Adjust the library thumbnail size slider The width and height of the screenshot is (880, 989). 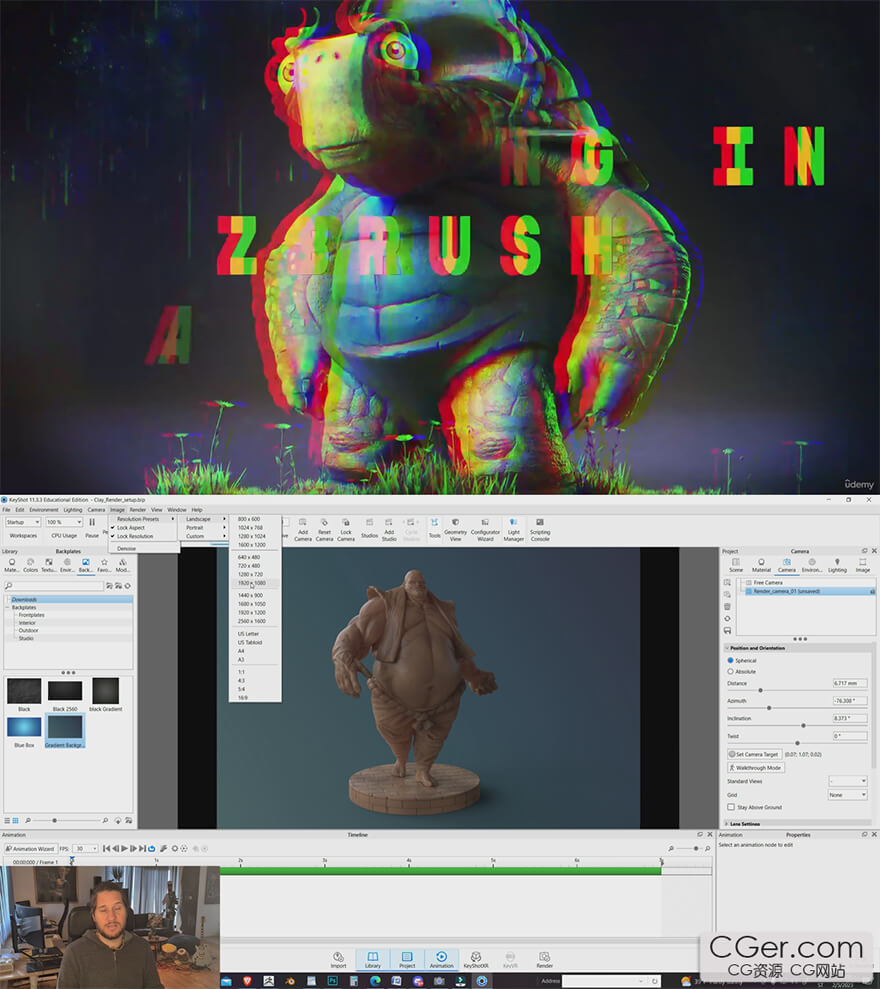click(x=55, y=820)
